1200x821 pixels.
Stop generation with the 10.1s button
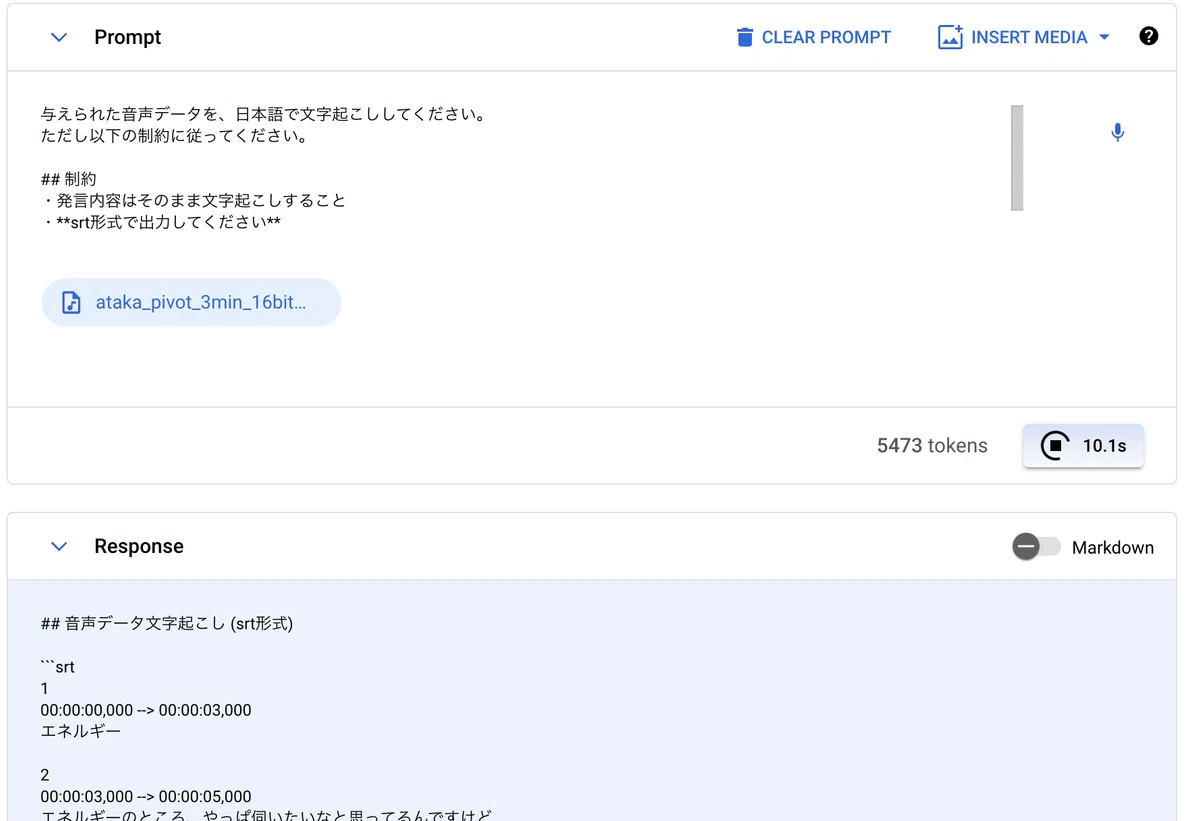click(x=1083, y=446)
